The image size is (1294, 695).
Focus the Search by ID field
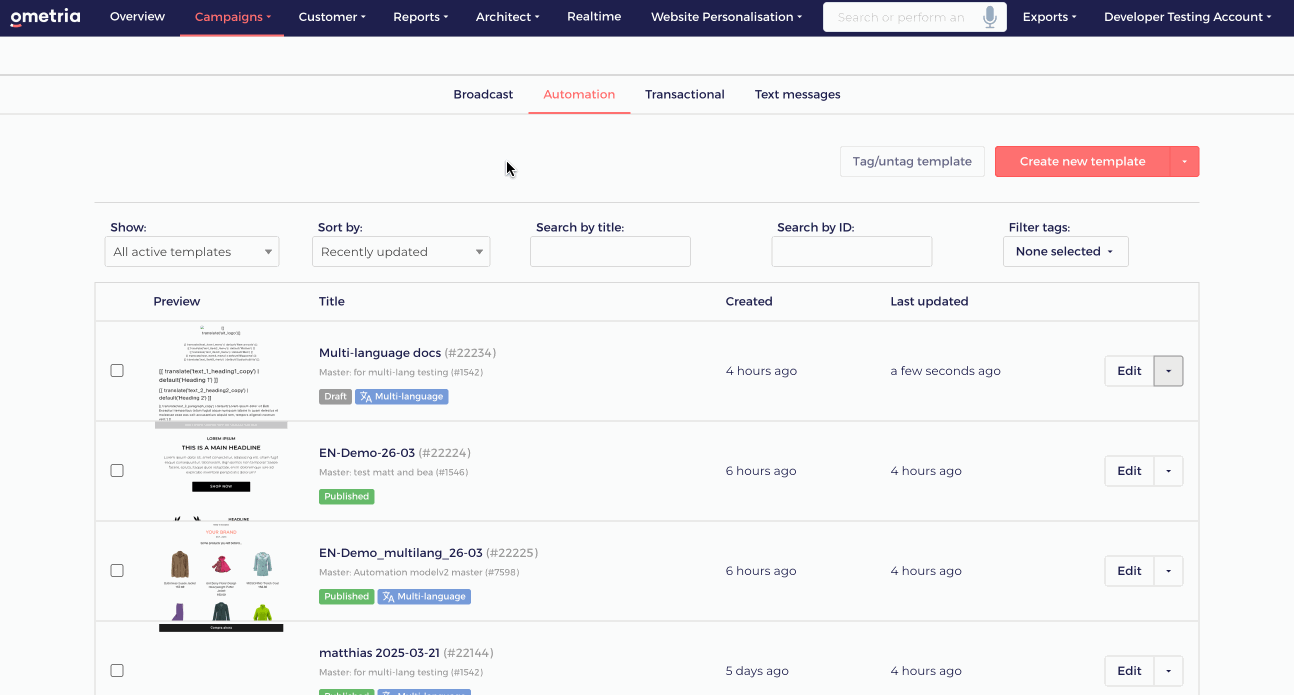point(852,252)
